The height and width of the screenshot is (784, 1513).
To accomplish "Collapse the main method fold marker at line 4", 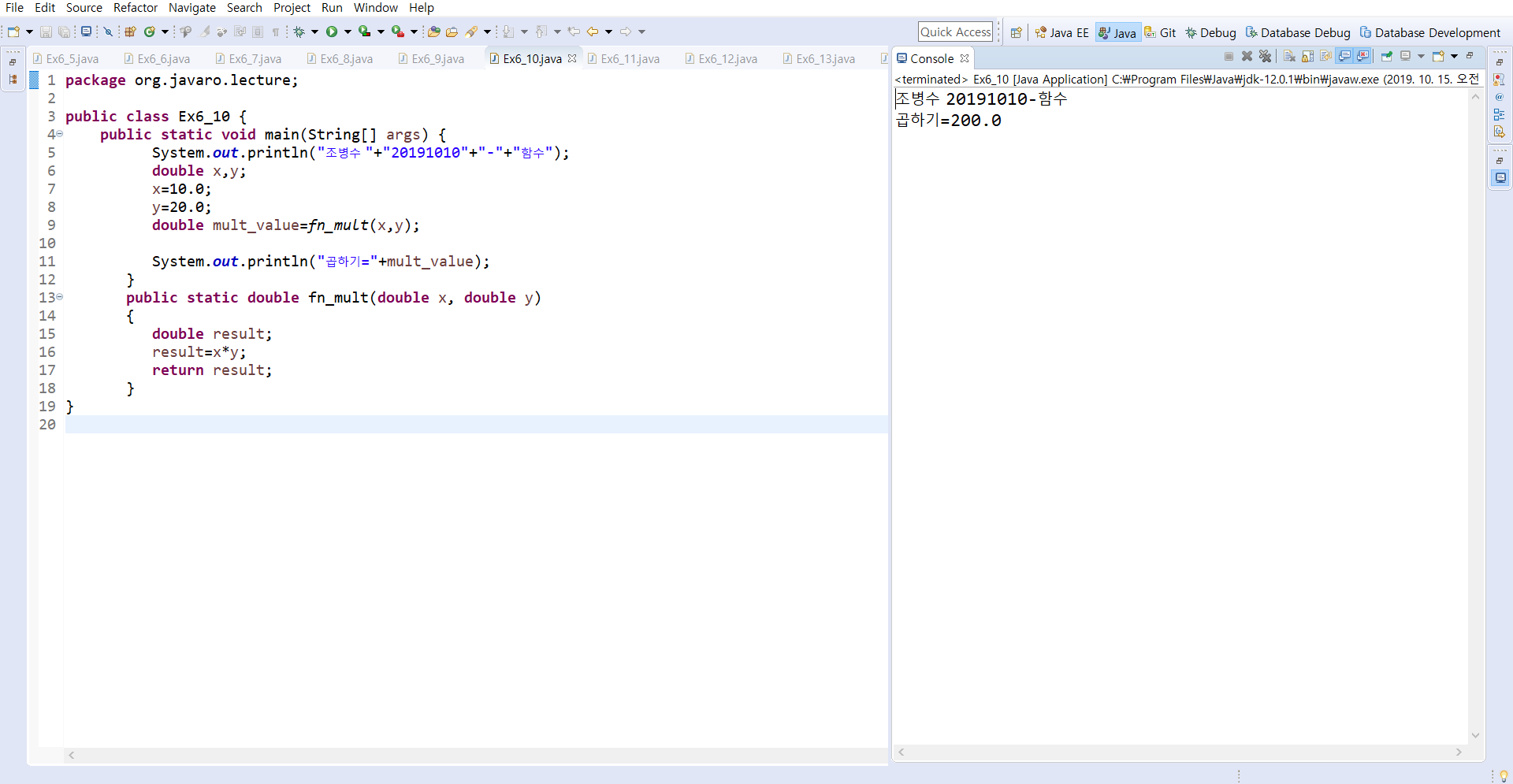I will pos(60,134).
